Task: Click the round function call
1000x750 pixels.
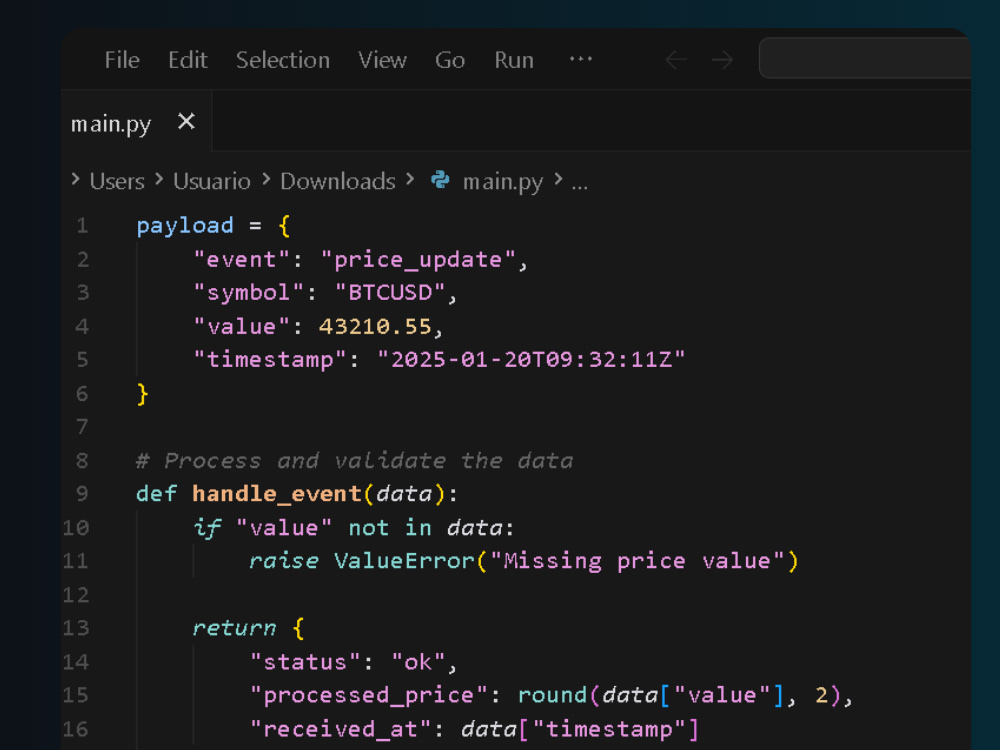Action: click(552, 695)
